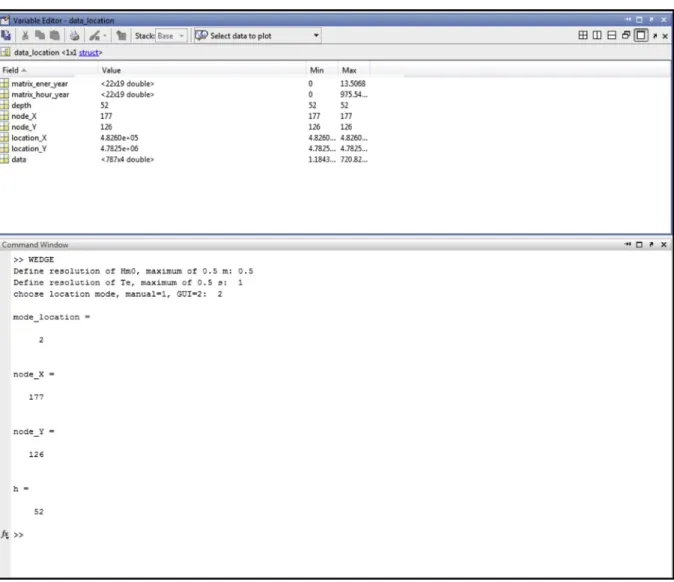The height and width of the screenshot is (582, 674).
Task: Select the location_X field row
Action: (x=185, y=138)
